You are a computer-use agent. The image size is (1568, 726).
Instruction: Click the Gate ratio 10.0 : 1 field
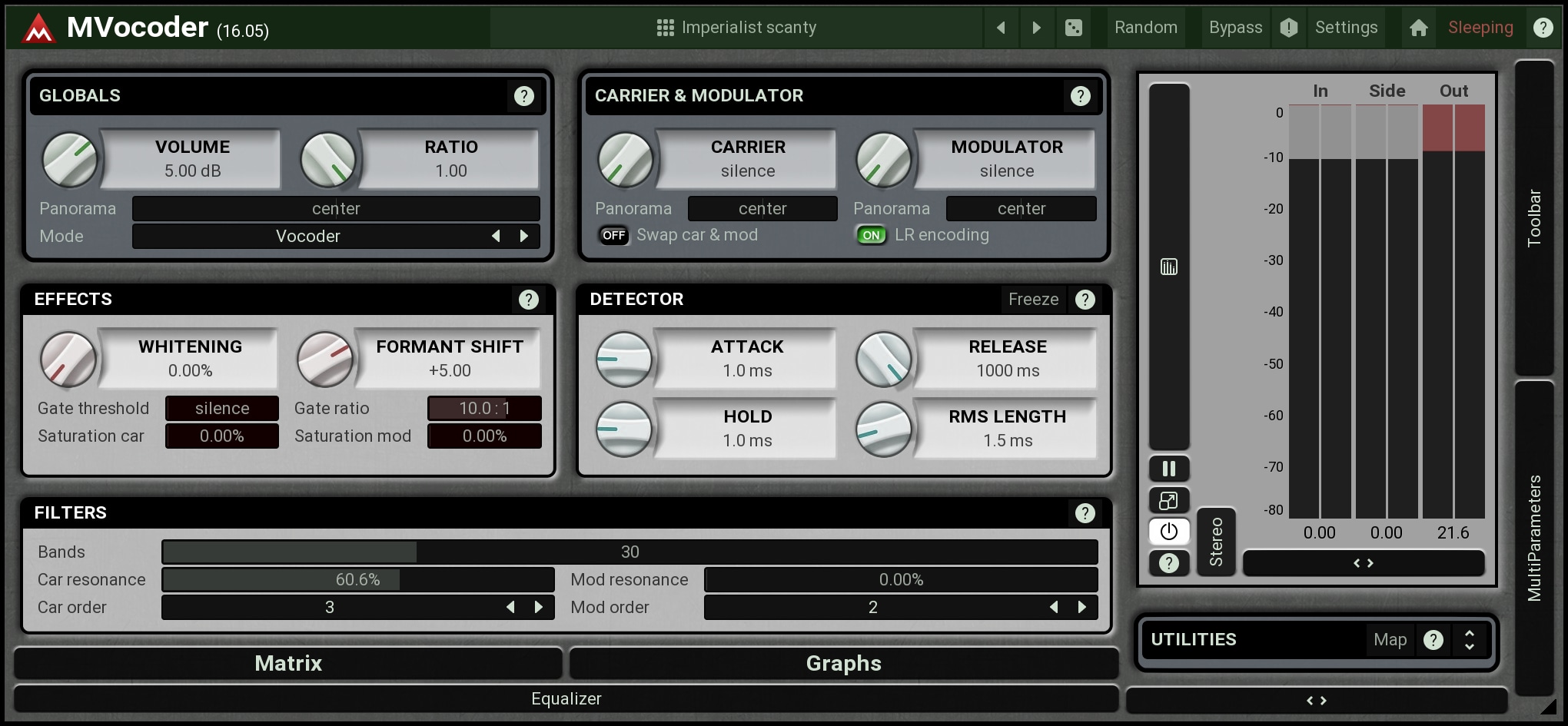tap(484, 408)
